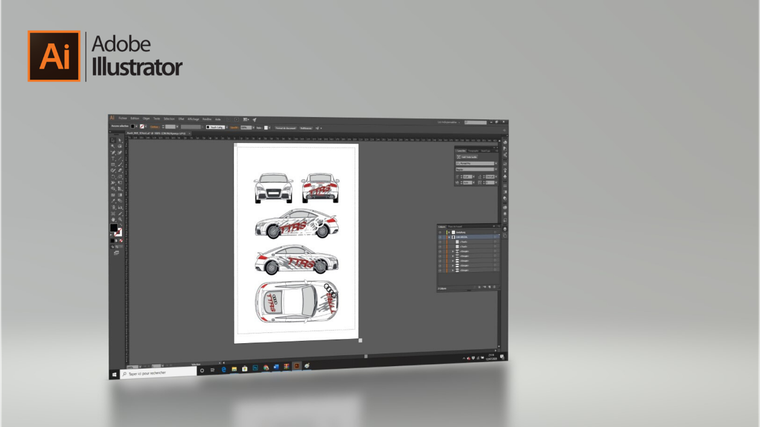760x427 pixels.
Task: Select the Scale tool
Action: tap(120, 176)
